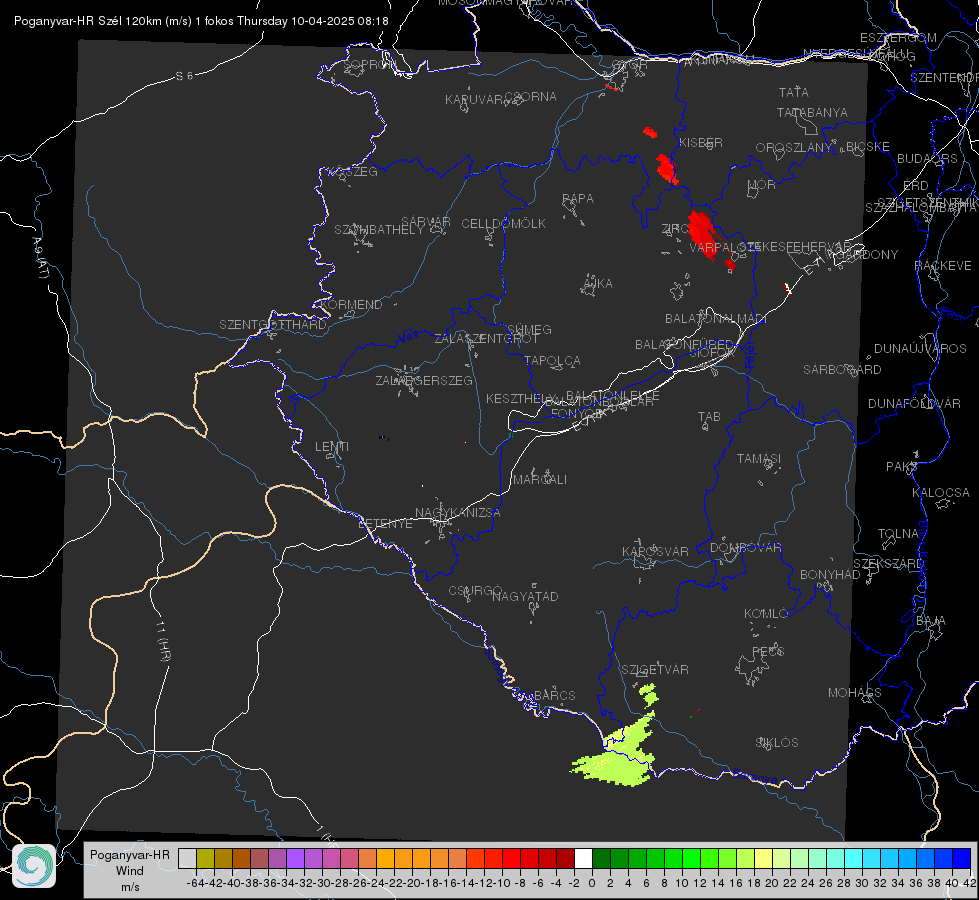Viewport: 979px width, 900px height.
Task: Click the CSORNA city label
Action: [x=531, y=96]
